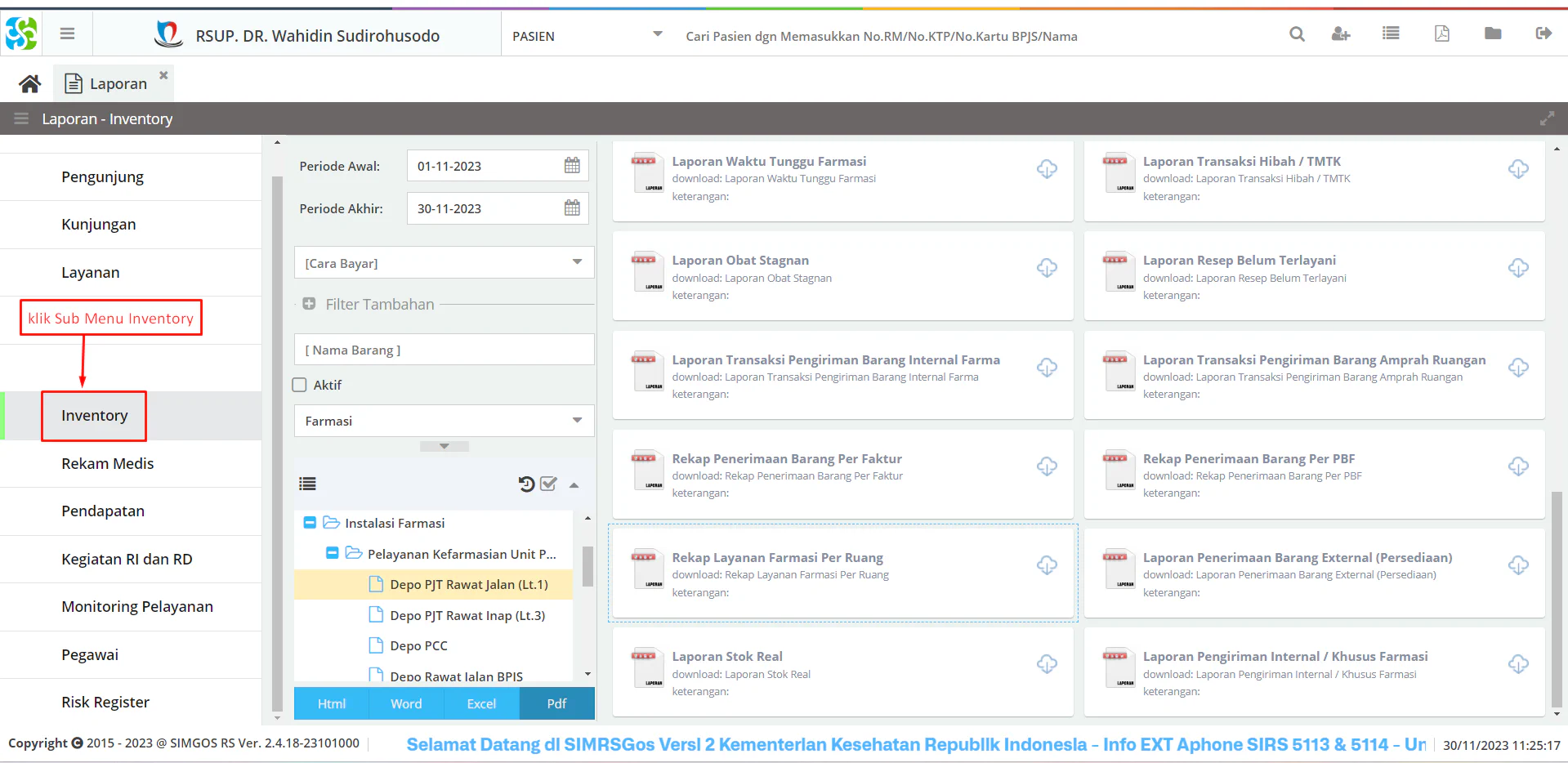The width and height of the screenshot is (1568, 763).
Task: Download Rekap Penerimaan Barang Per PBF
Action: point(1518,466)
